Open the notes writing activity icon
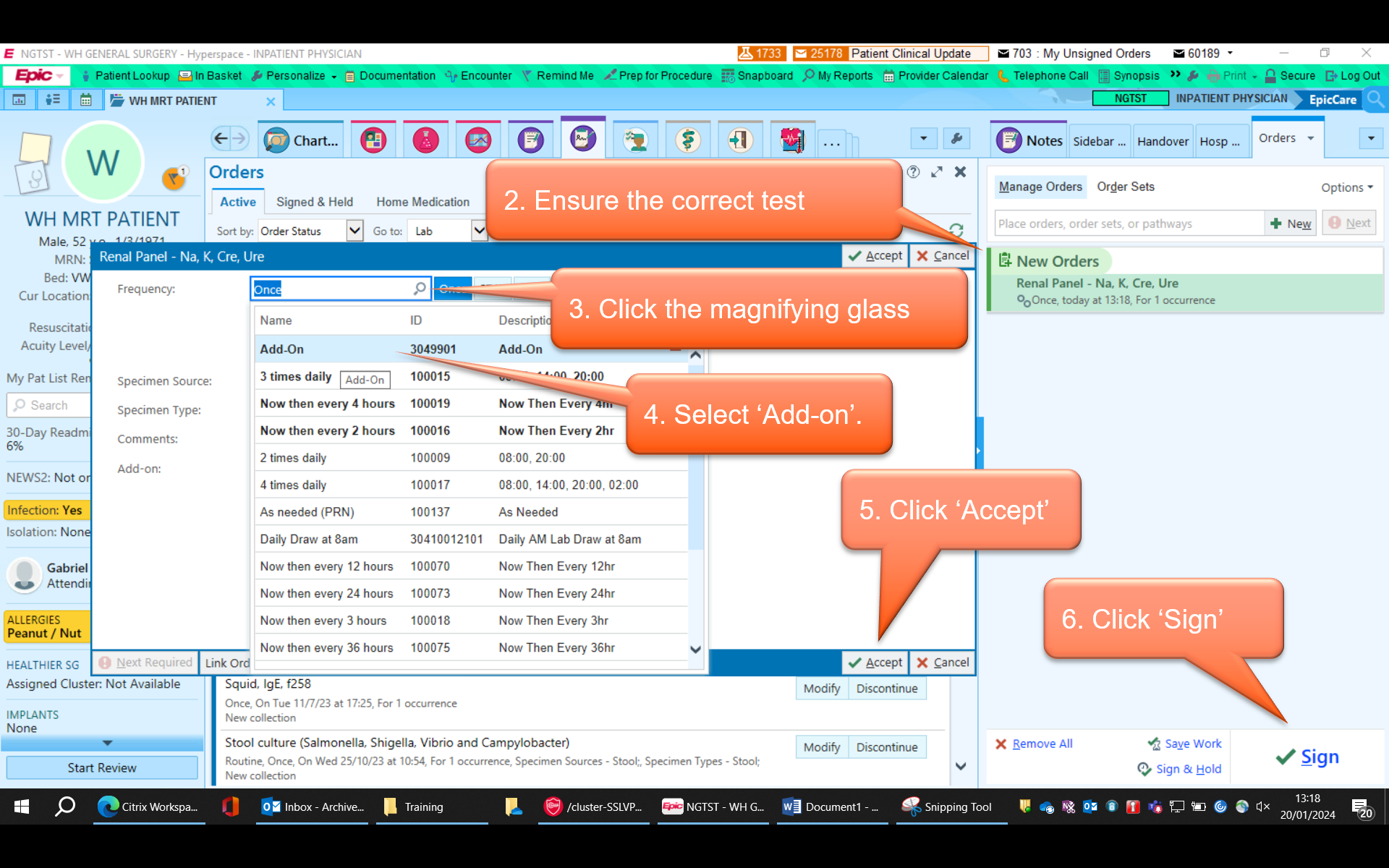Screen dimensions: 1389x868 (x=530, y=140)
